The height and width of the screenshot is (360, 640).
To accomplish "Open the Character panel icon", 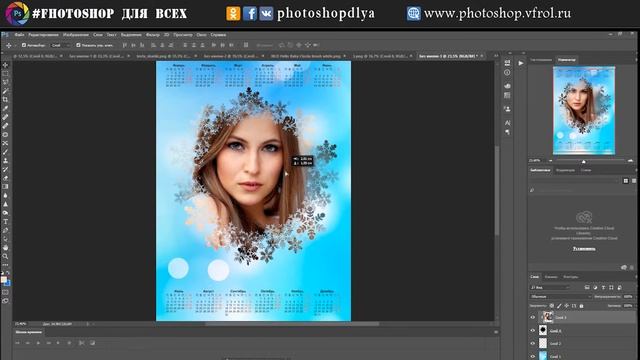I will [507, 123].
